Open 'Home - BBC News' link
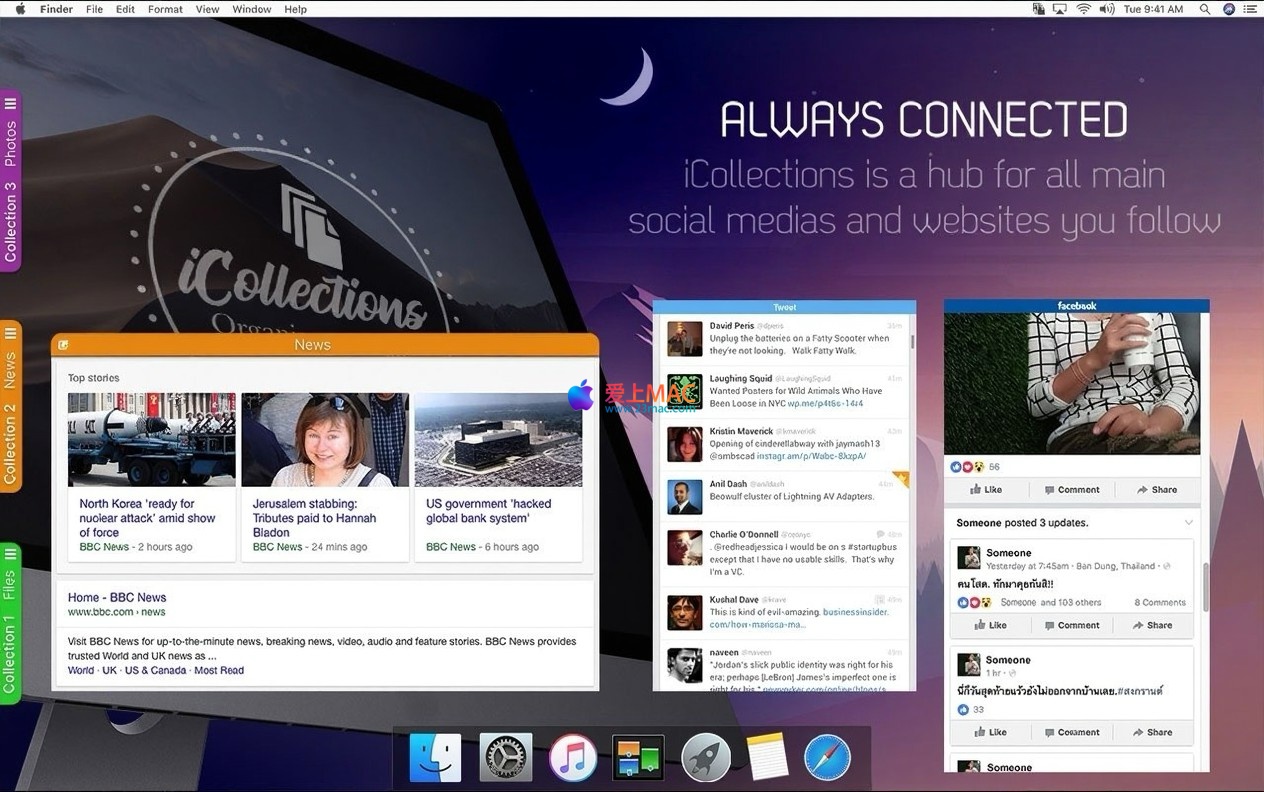1264x792 pixels. tap(117, 597)
